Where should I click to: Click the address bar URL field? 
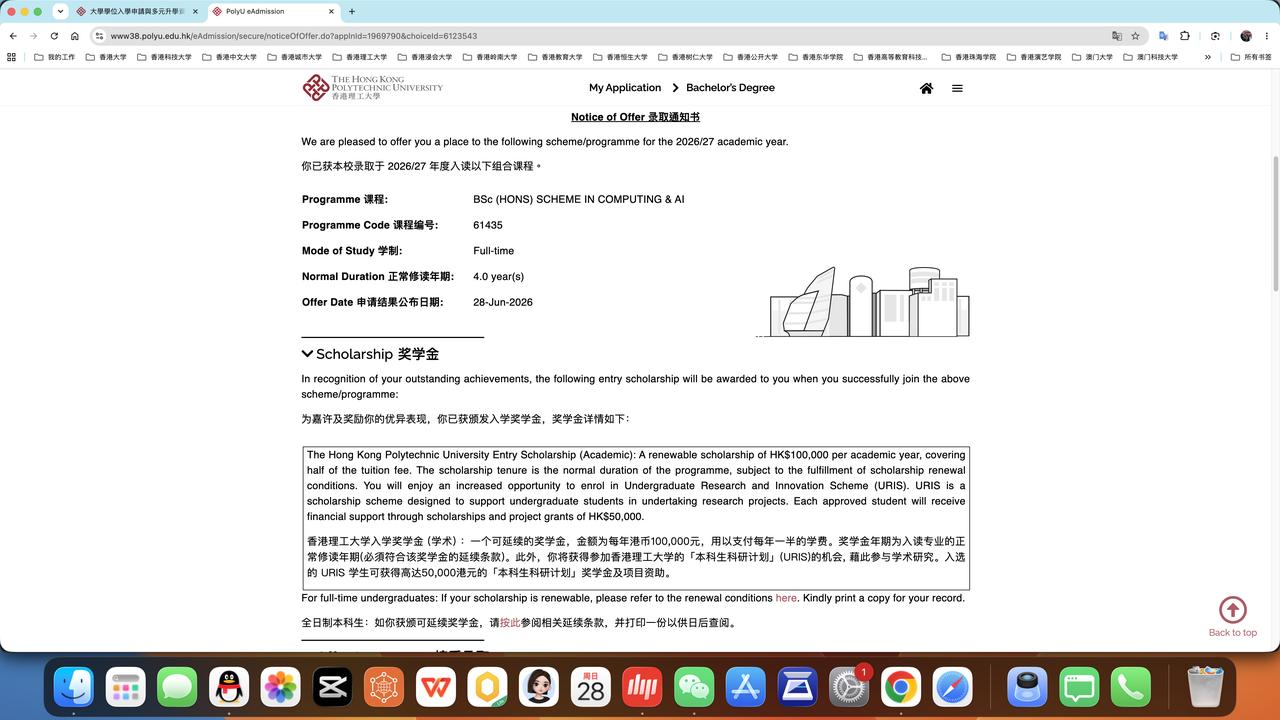pyautogui.click(x=600, y=36)
